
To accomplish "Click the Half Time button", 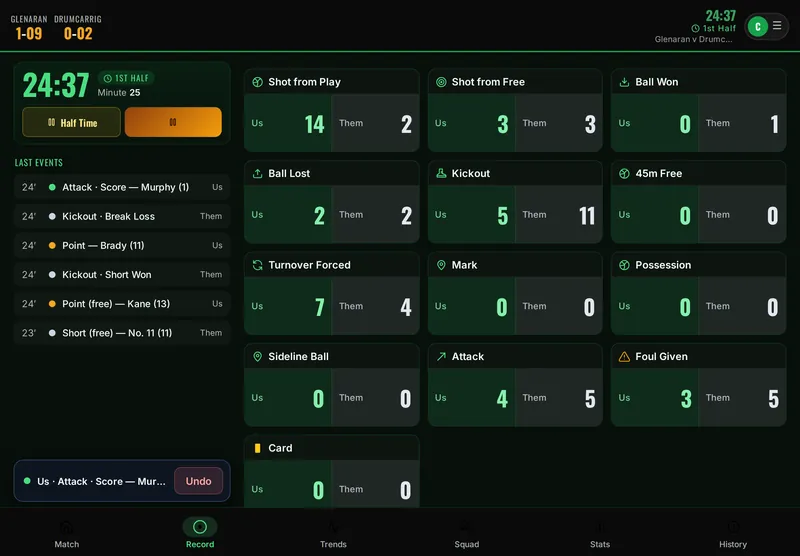I will pyautogui.click(x=71, y=122).
